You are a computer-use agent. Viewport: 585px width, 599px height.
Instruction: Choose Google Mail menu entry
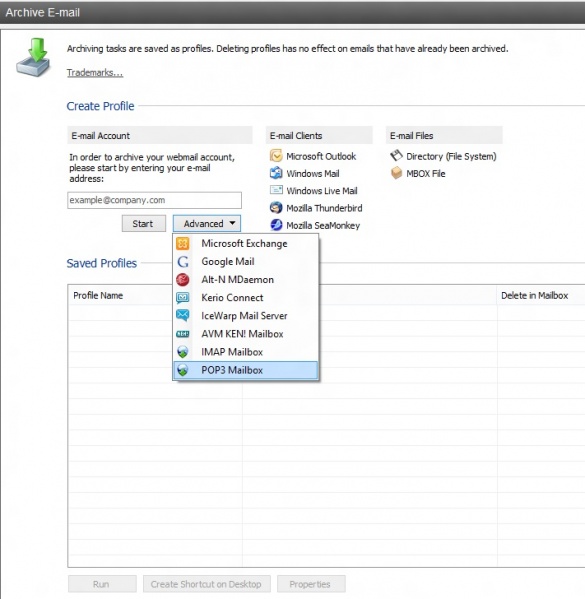tap(245, 262)
